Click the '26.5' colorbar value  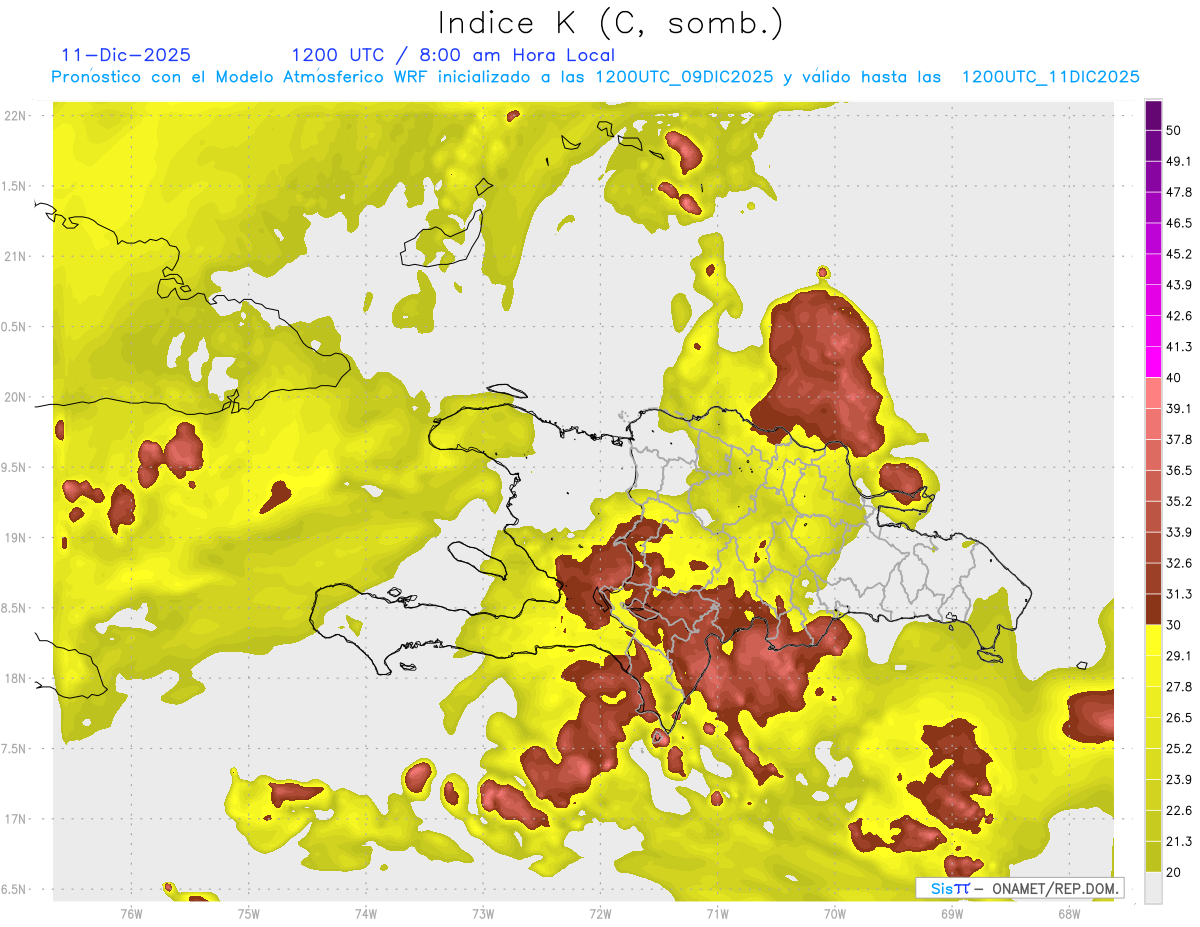pos(1179,718)
